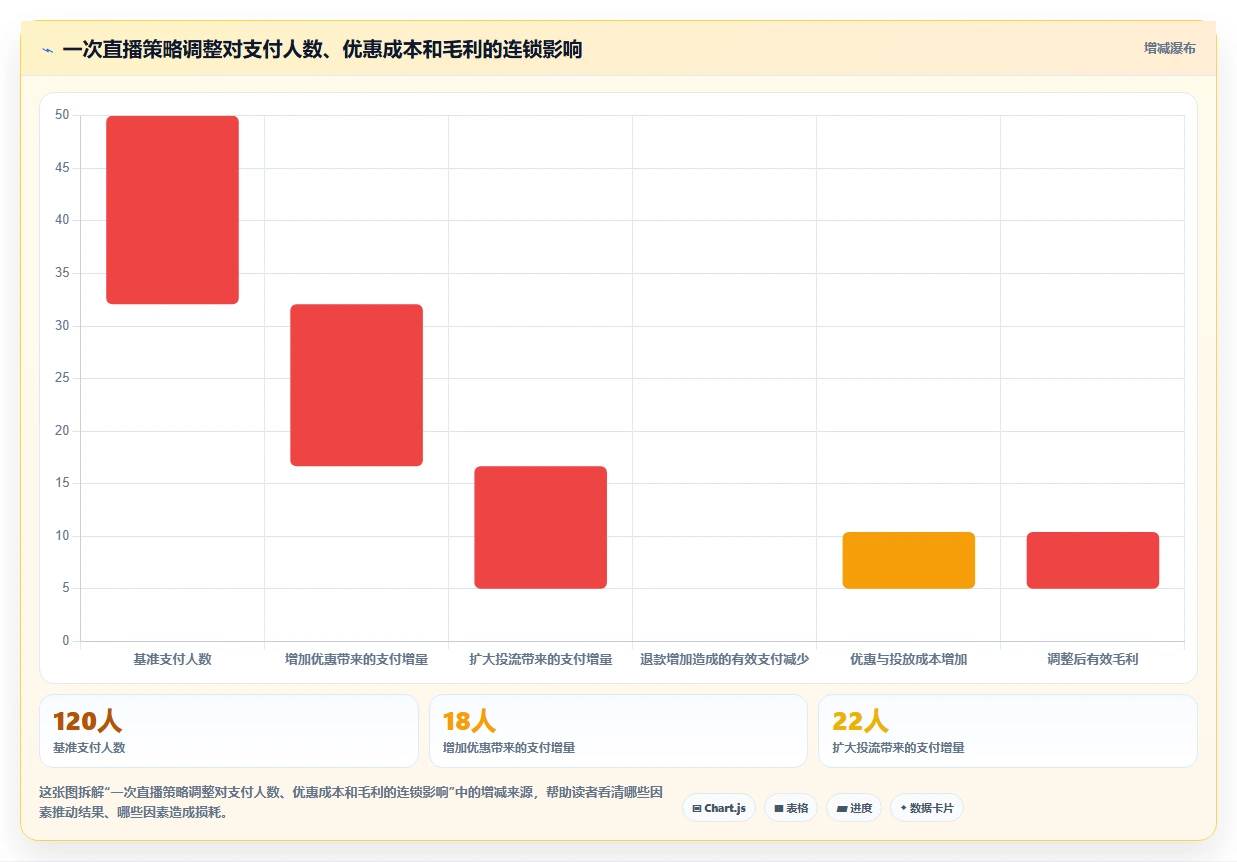Click the Chart.js chip
This screenshot has height=862, width=1237.
coord(719,808)
